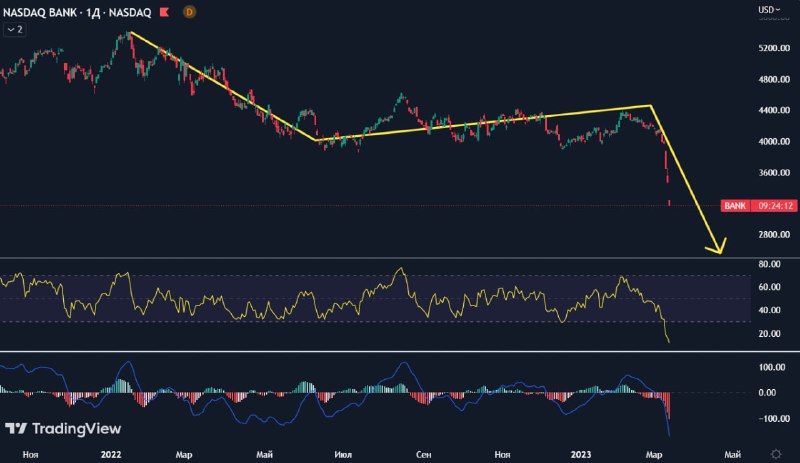Expand the collapsed indicators legend showing 2
800x463 pixels.
coord(15,30)
